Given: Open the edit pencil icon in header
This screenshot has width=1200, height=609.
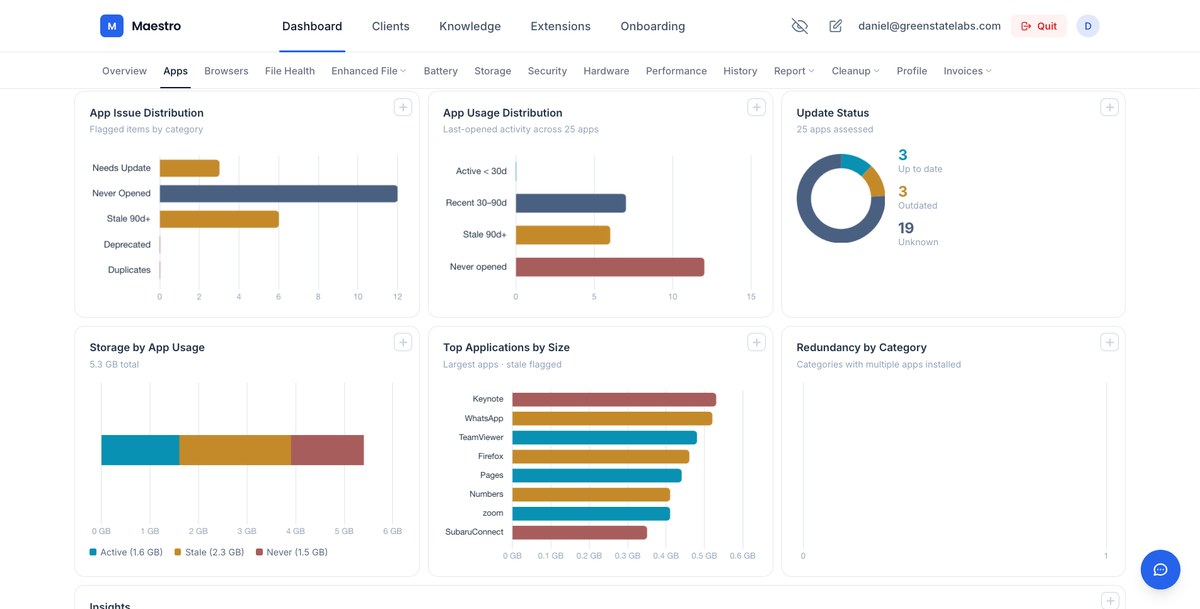Looking at the screenshot, I should 835,26.
